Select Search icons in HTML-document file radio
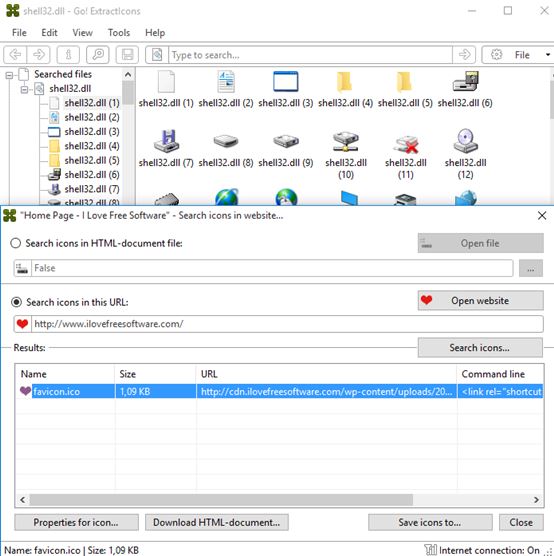Viewport: 554px width, 556px height. (16, 243)
